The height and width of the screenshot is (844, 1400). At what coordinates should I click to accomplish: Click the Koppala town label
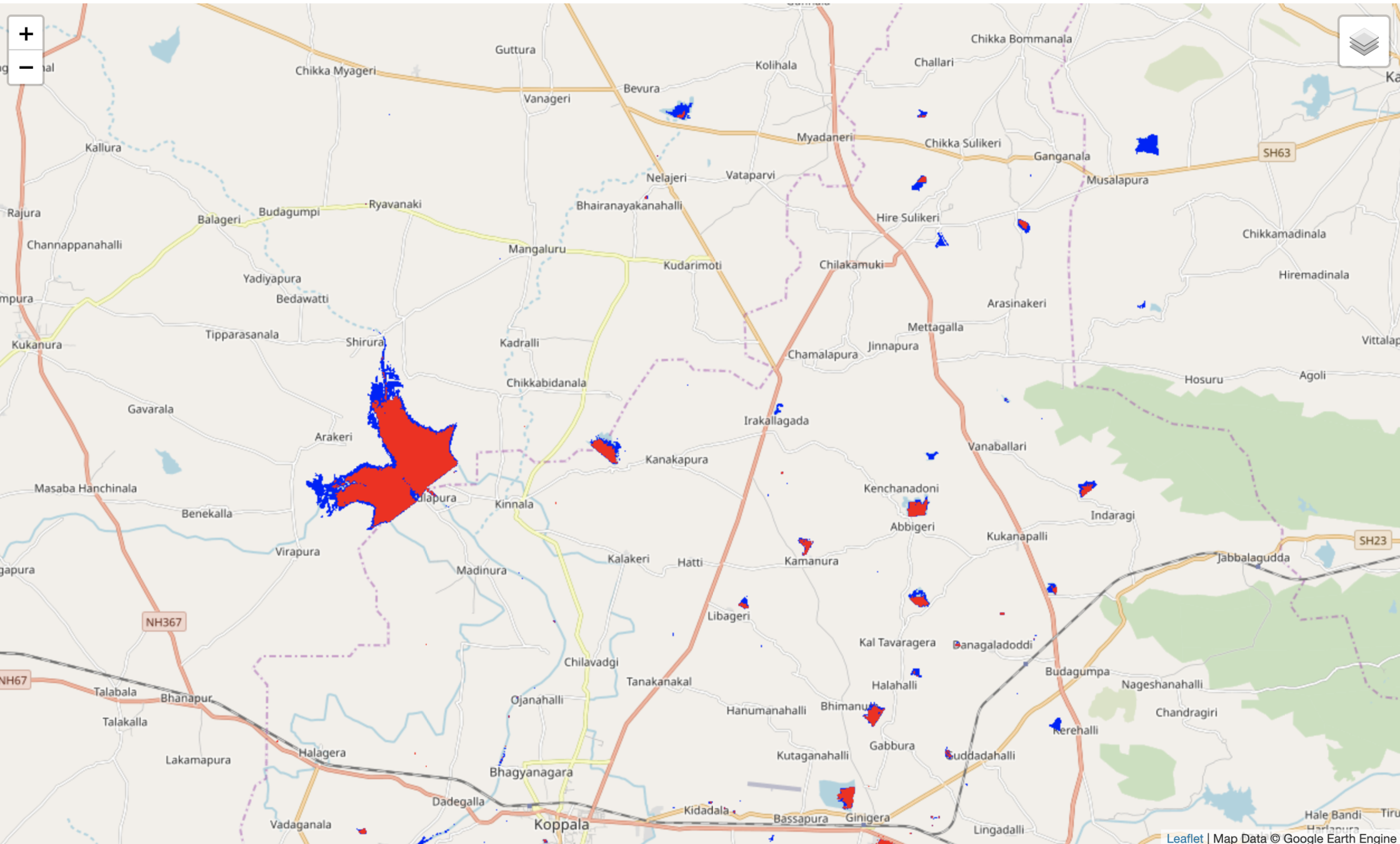561,825
